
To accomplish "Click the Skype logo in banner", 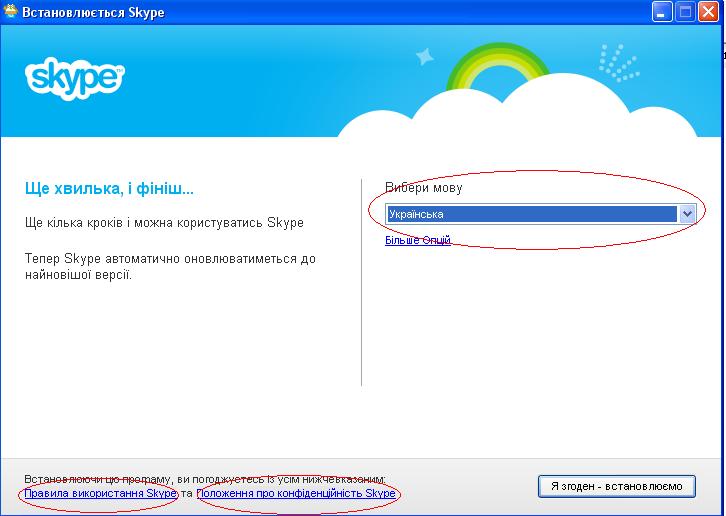I will point(75,78).
